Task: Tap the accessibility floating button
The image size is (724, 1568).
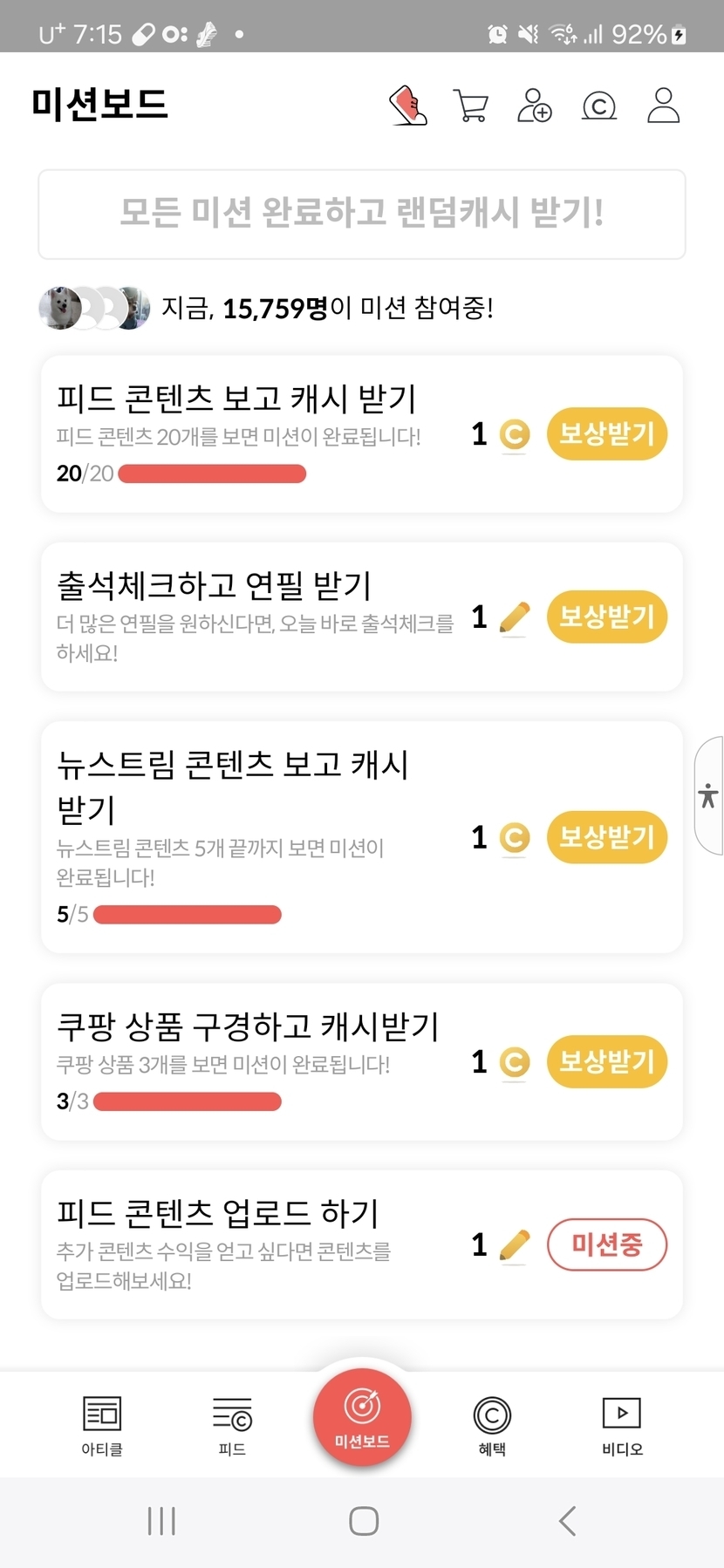Action: tap(708, 795)
